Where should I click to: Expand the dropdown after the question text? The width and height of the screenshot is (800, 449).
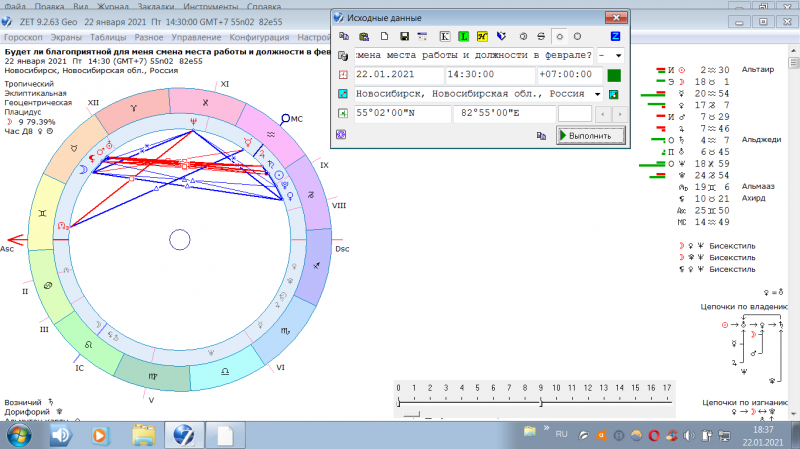617,55
